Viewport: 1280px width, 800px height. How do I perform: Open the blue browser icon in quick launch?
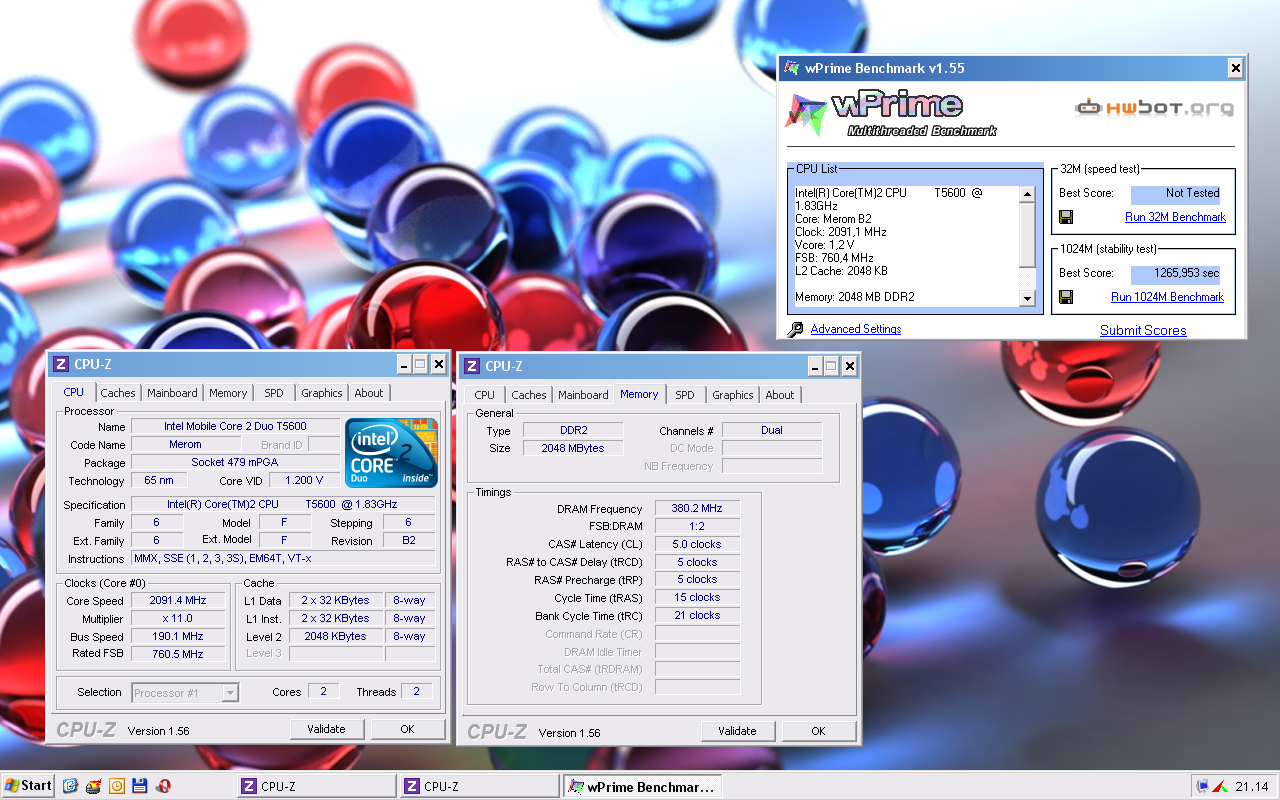click(70, 786)
